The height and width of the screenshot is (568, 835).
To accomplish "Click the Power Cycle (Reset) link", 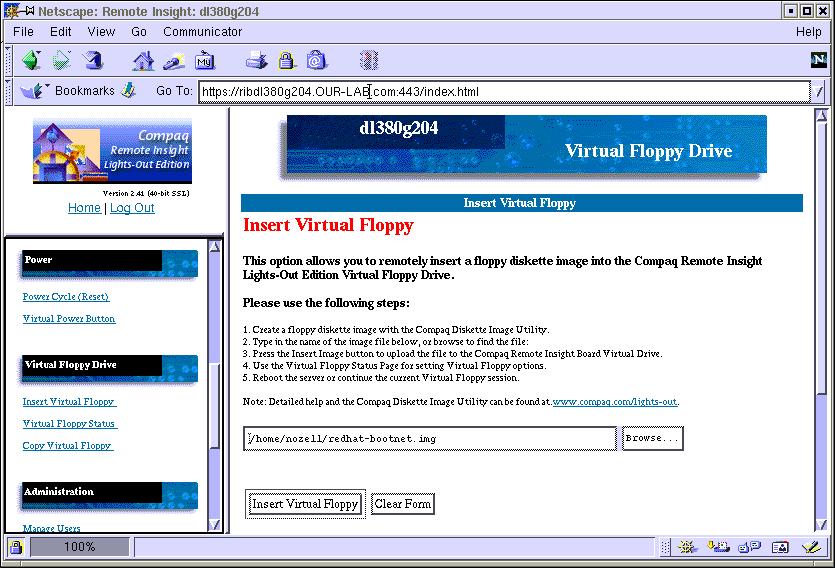I will (x=66, y=297).
